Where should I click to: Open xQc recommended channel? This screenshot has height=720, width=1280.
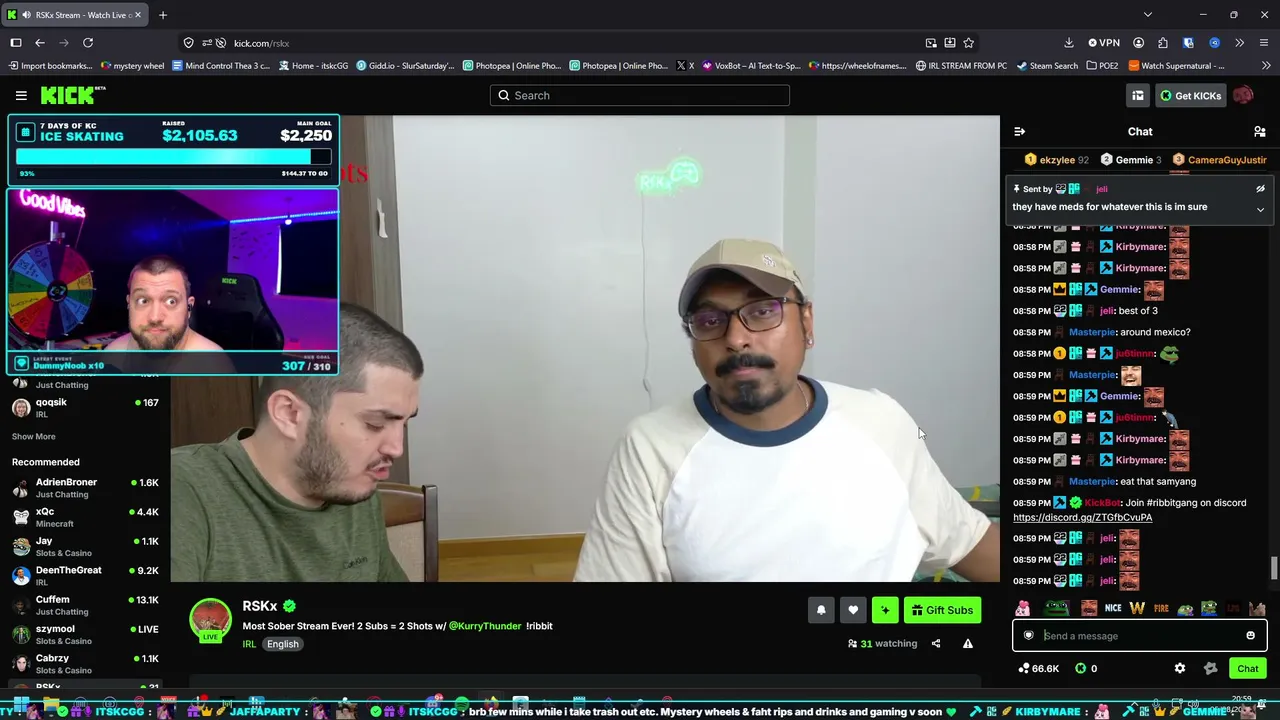[85, 517]
